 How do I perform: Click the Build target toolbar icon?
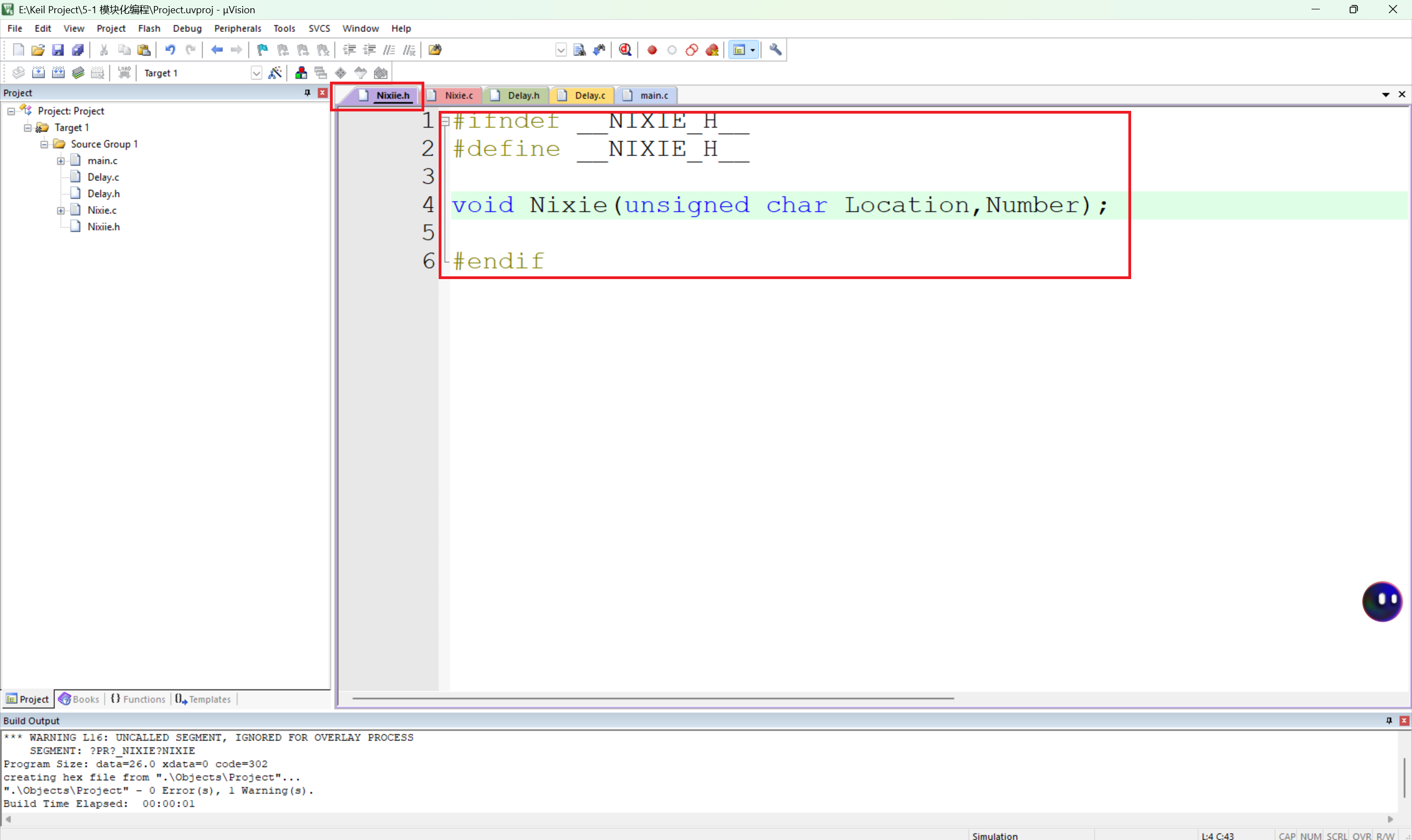tap(38, 72)
